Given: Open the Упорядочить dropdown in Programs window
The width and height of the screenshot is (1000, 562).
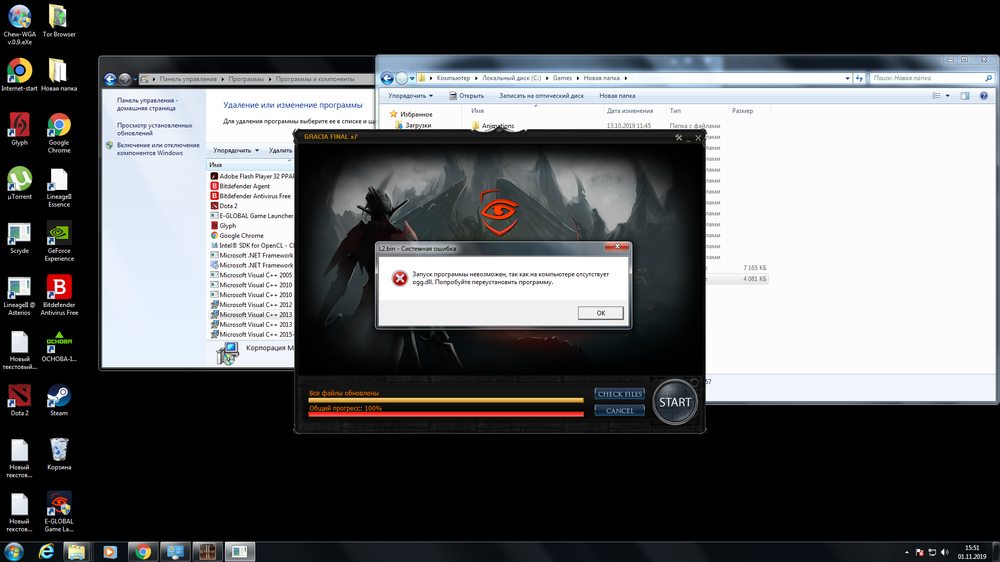Looking at the screenshot, I should click(235, 150).
